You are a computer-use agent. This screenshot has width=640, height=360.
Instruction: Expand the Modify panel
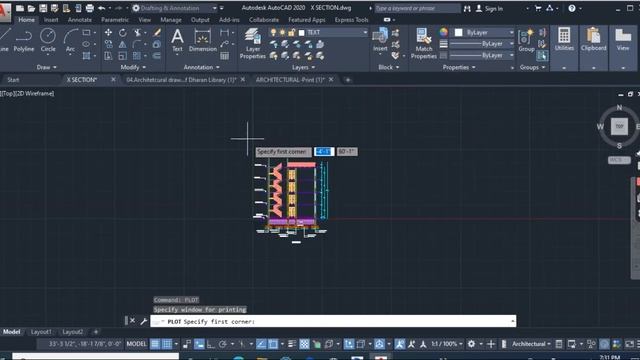coord(133,67)
